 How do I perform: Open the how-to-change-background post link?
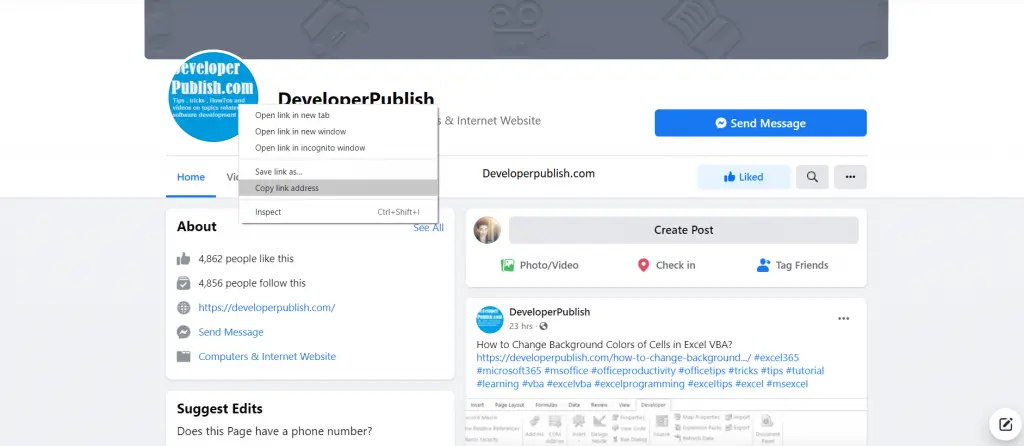click(614, 358)
